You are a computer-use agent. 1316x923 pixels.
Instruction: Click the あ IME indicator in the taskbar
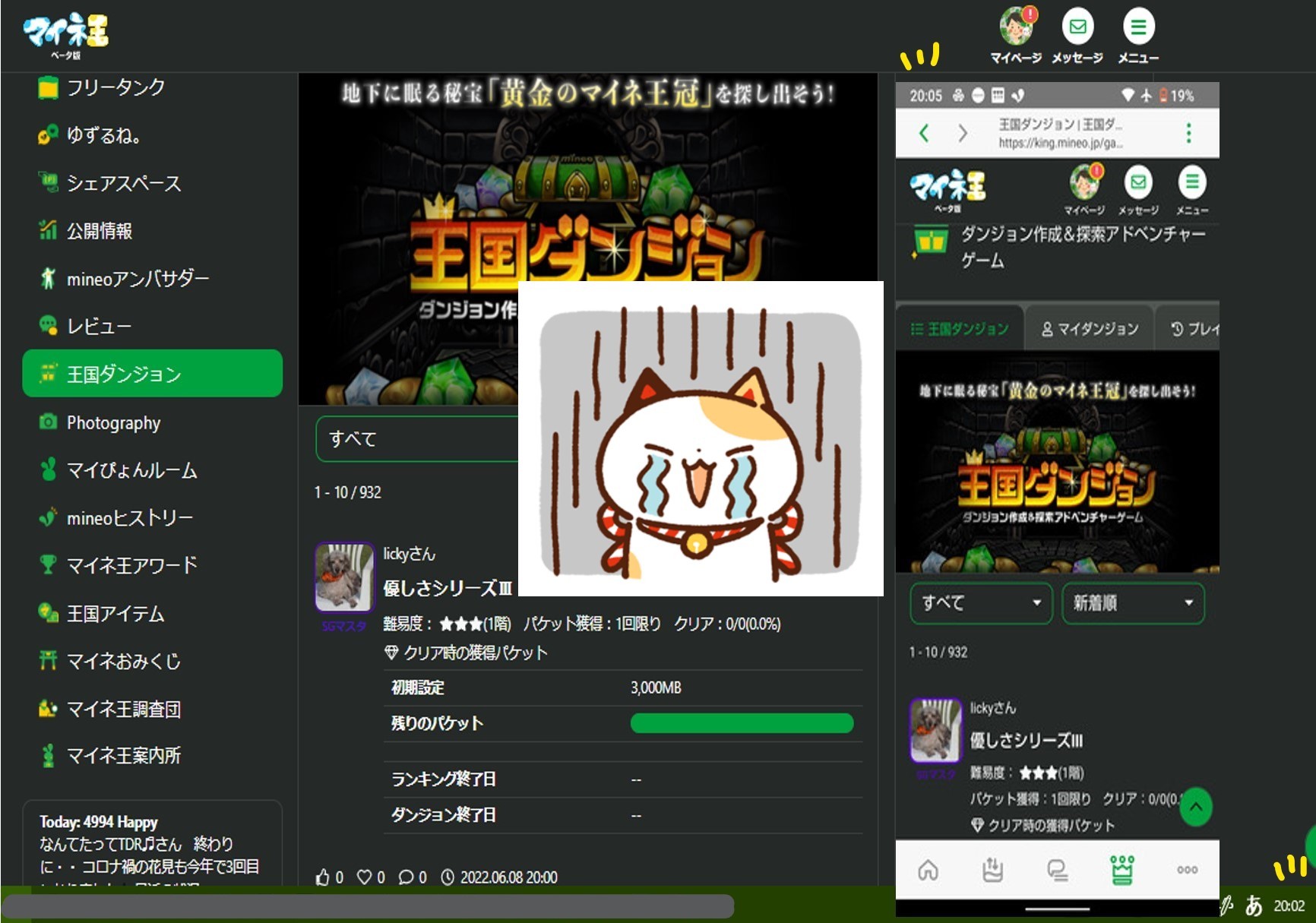[1254, 906]
